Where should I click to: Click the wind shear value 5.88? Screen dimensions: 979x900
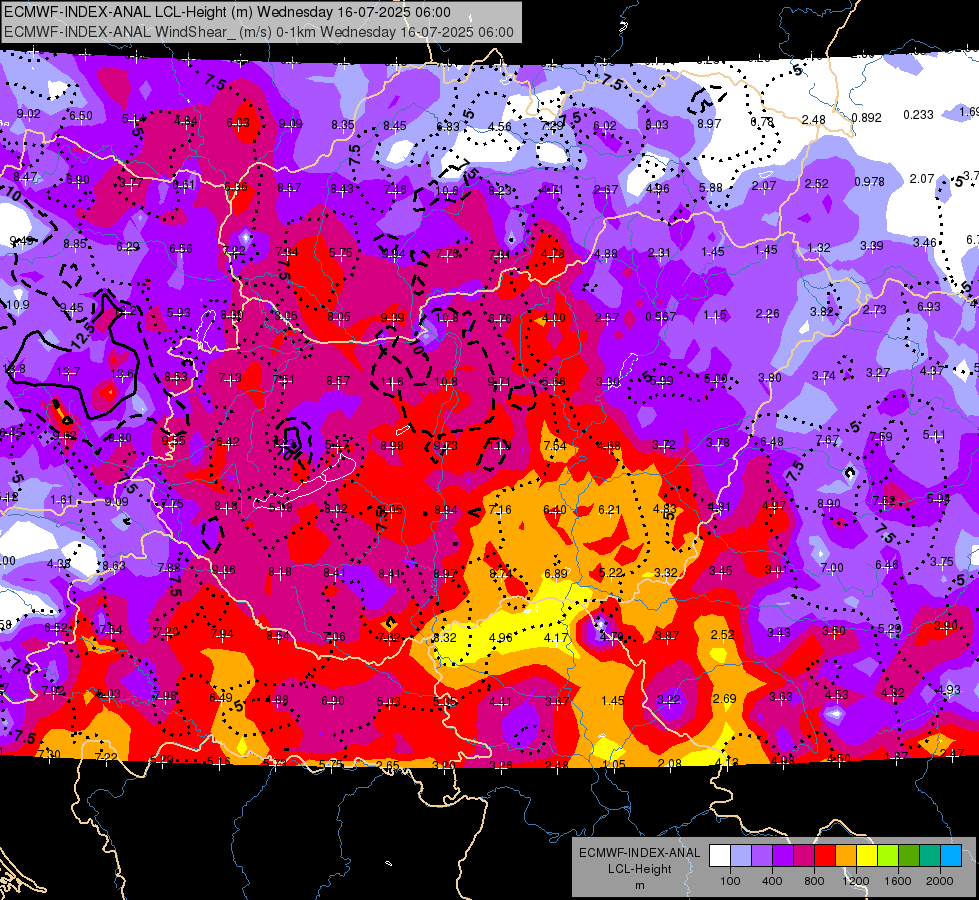click(x=711, y=187)
